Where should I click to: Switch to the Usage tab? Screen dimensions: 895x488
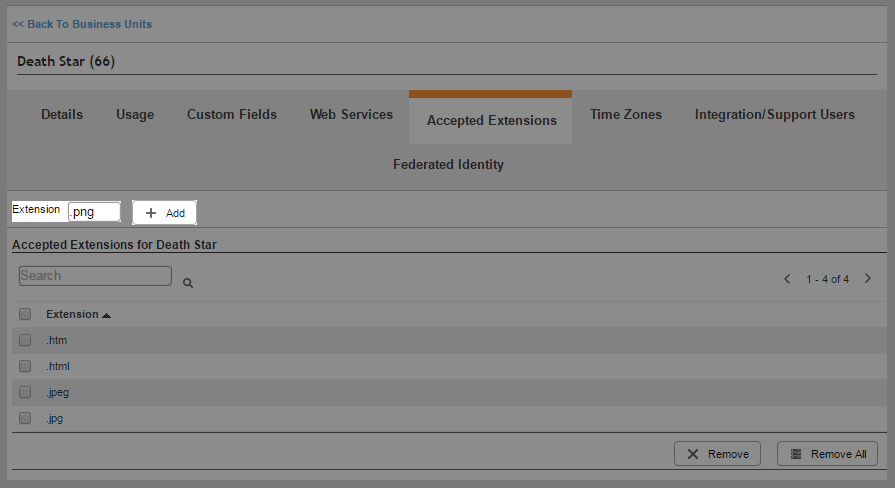135,115
